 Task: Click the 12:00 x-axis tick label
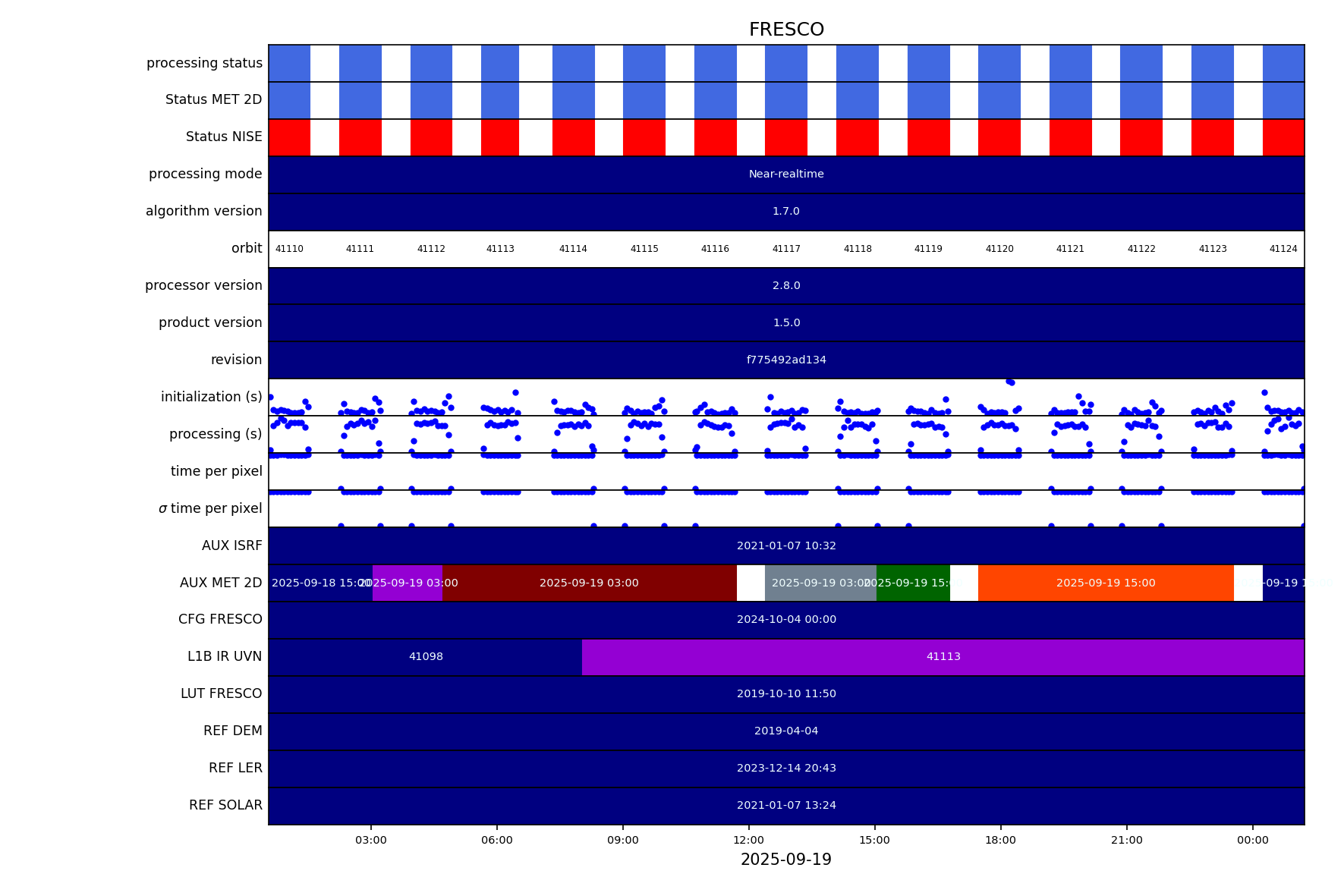click(x=749, y=840)
